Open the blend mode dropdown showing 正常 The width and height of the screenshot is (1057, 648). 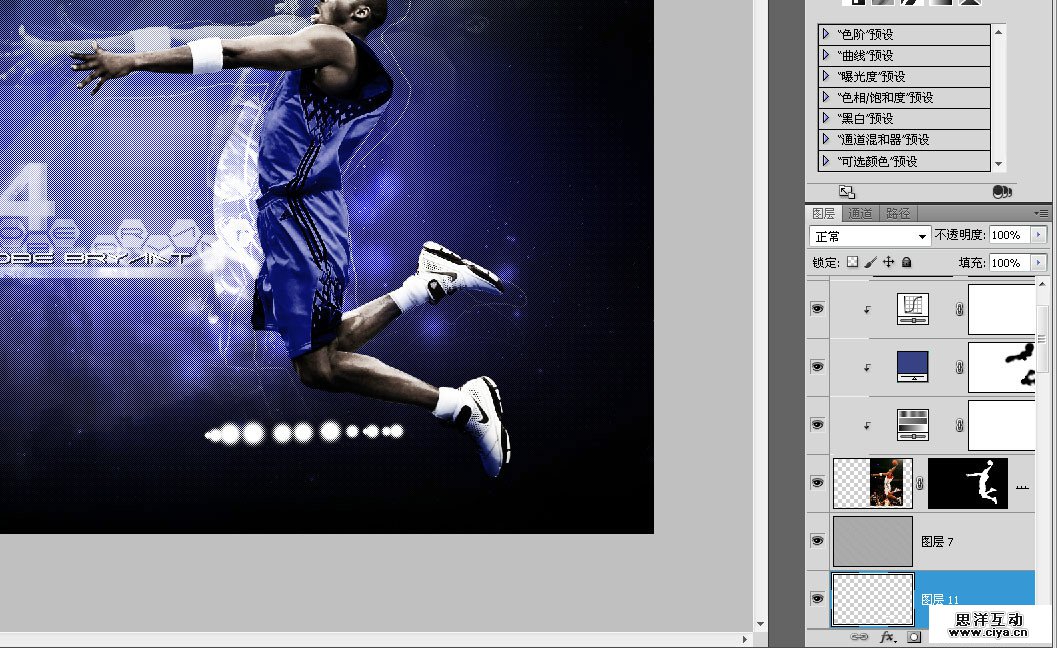pyautogui.click(x=869, y=236)
